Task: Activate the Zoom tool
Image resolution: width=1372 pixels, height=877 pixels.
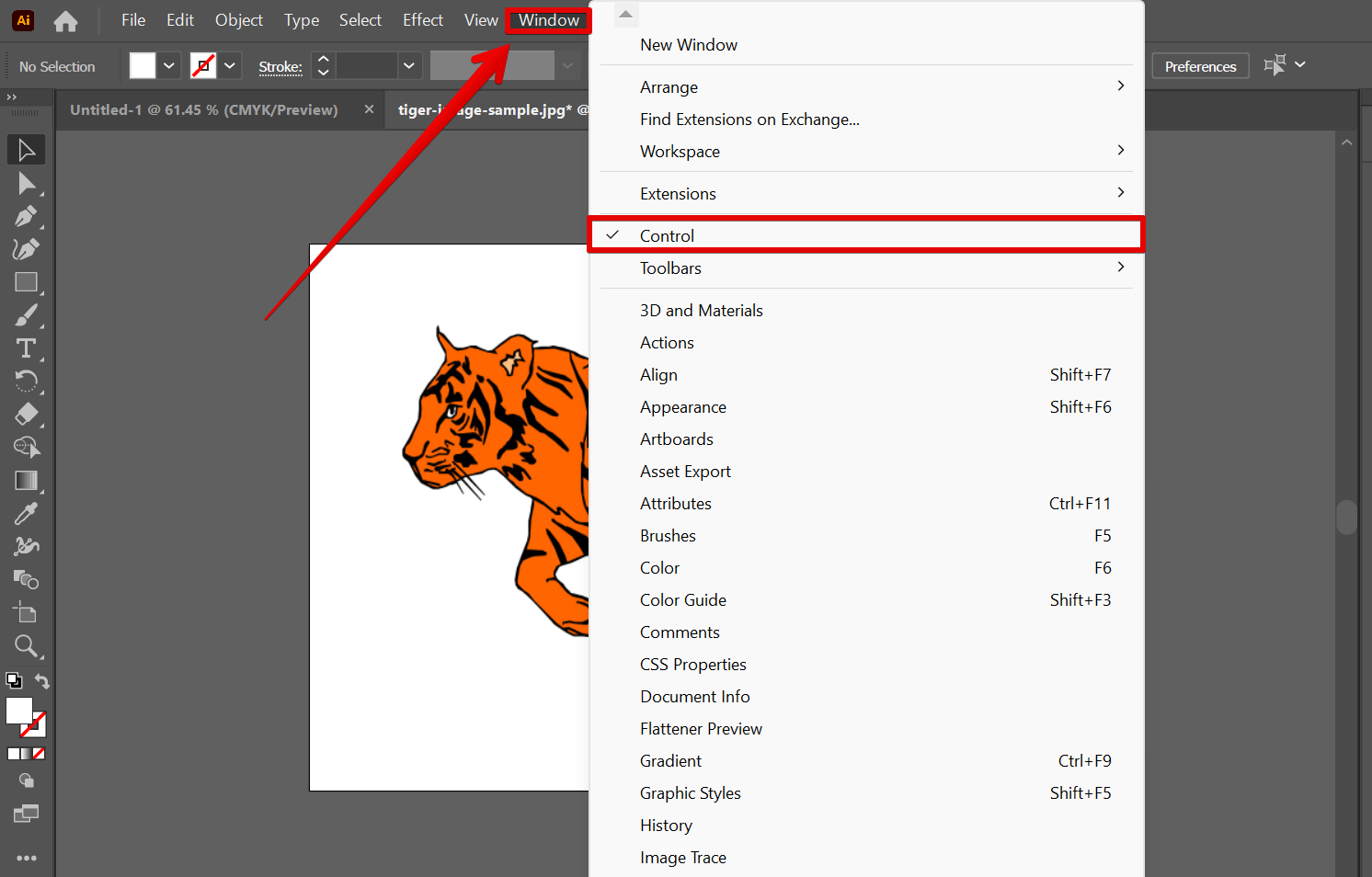Action: [x=26, y=646]
